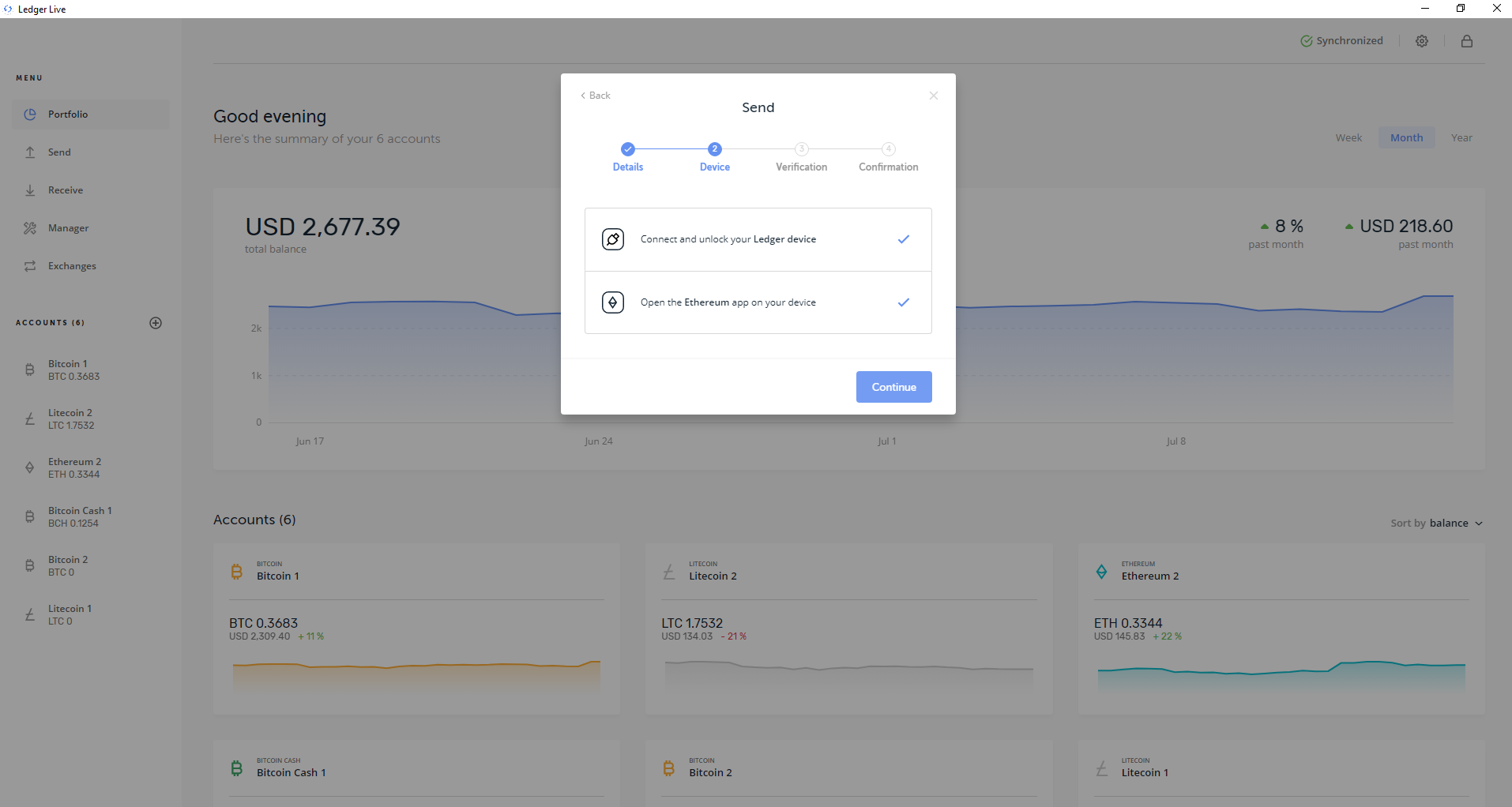Image resolution: width=1512 pixels, height=807 pixels.
Task: Click the Accounts (6) section heading
Action: click(254, 520)
